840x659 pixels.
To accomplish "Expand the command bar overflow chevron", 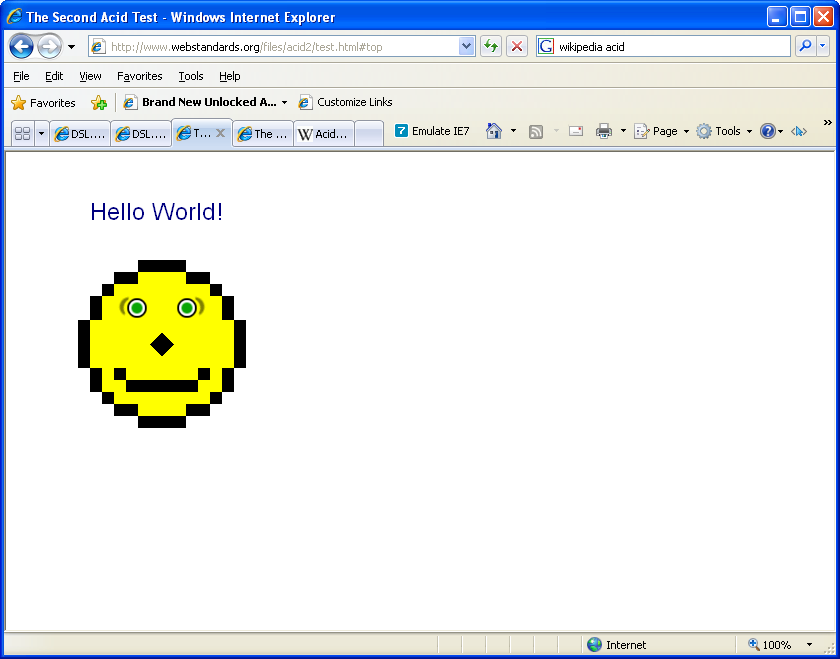I will pyautogui.click(x=828, y=123).
